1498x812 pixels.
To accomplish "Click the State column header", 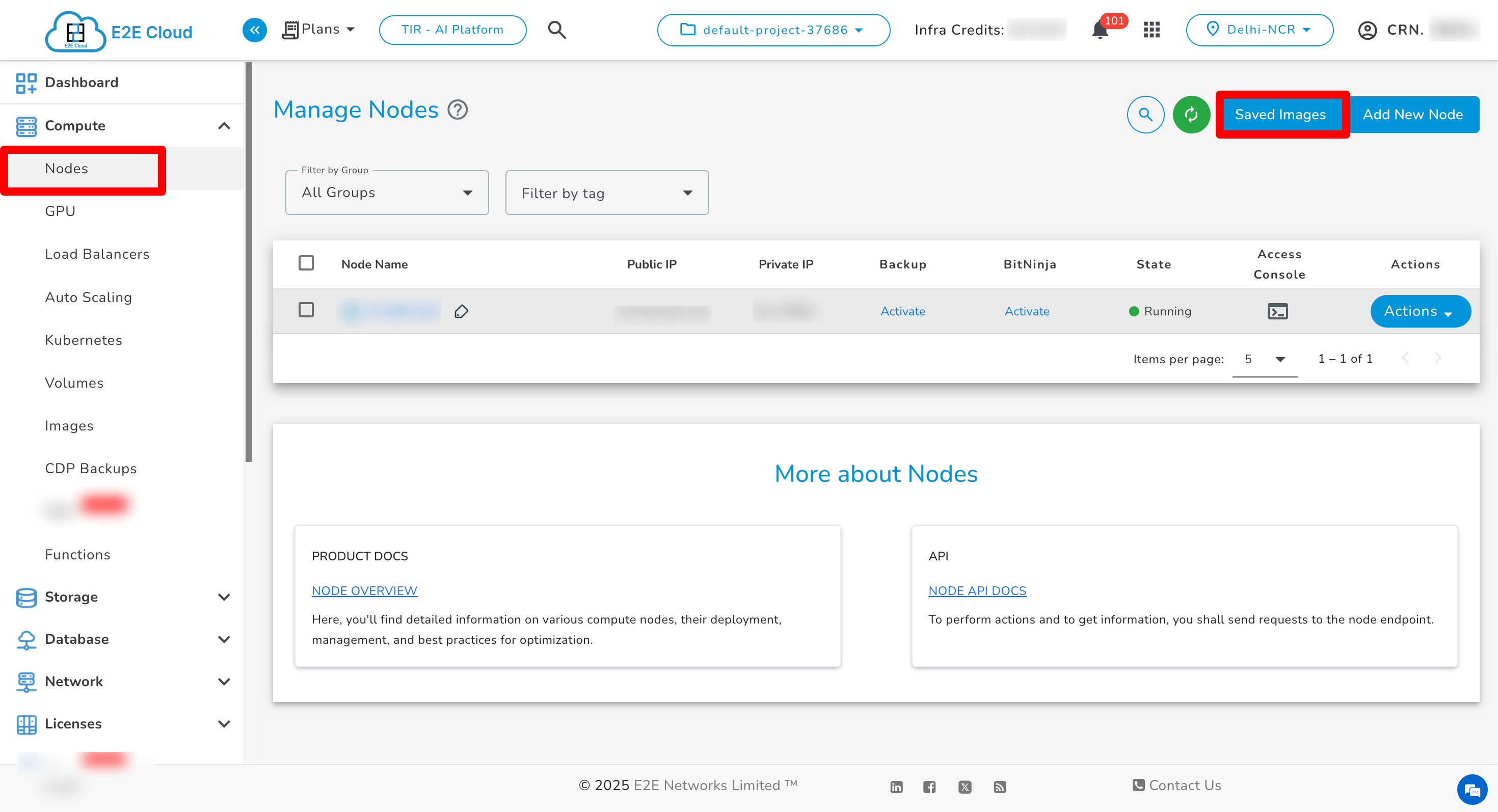I will point(1154,264).
